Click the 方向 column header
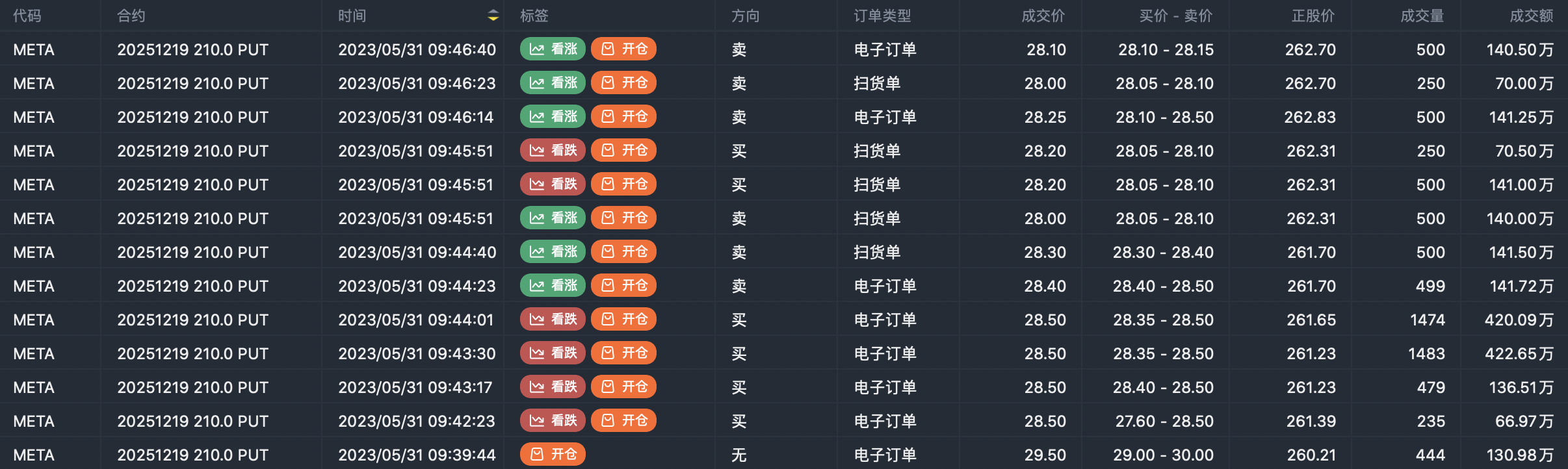Viewport: 1568px width, 469px height. 746,16
